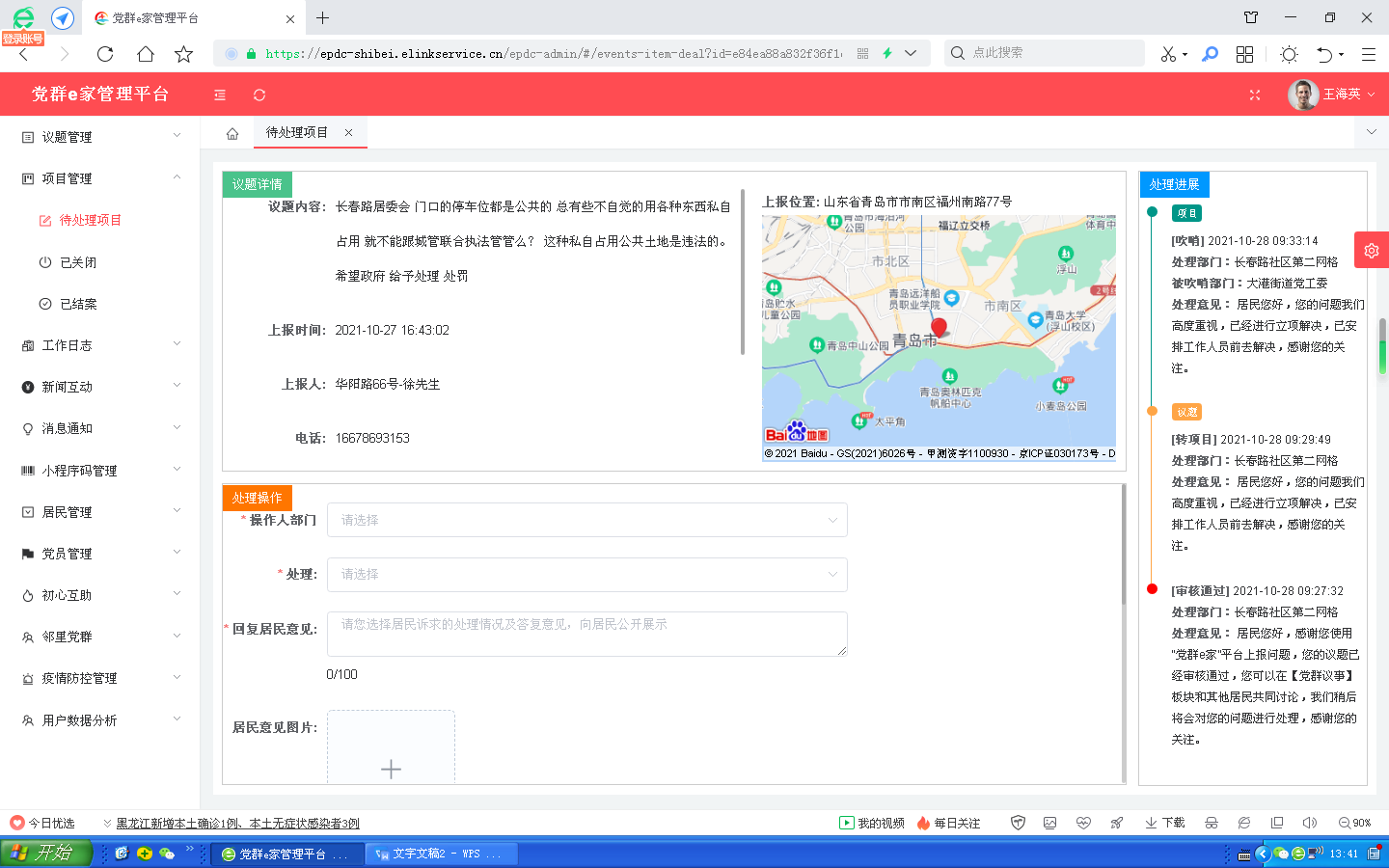Expand tabs list chevron at right
Image resolution: width=1389 pixels, height=868 pixels.
pos(1371,132)
